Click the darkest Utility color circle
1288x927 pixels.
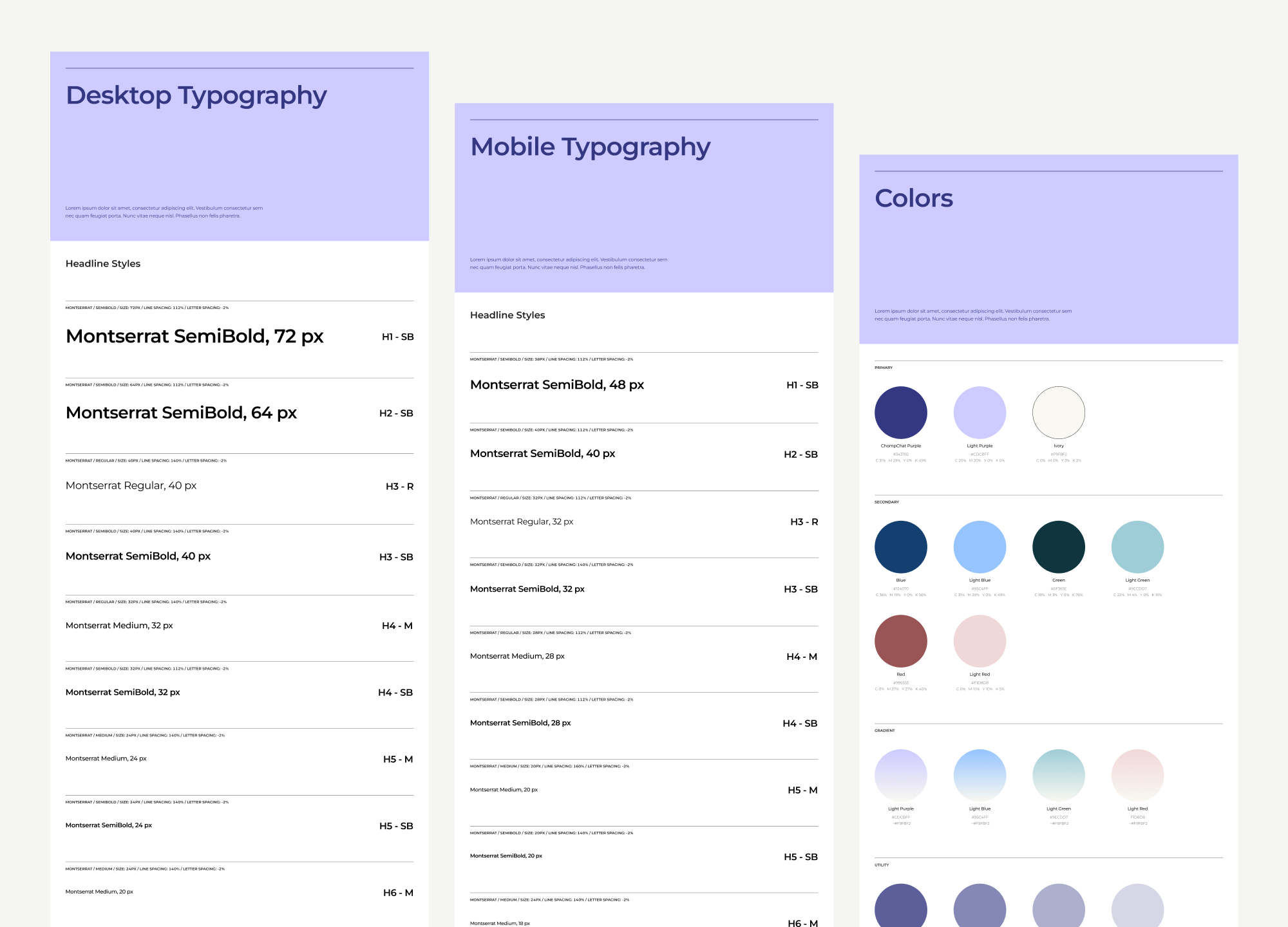pos(900,908)
